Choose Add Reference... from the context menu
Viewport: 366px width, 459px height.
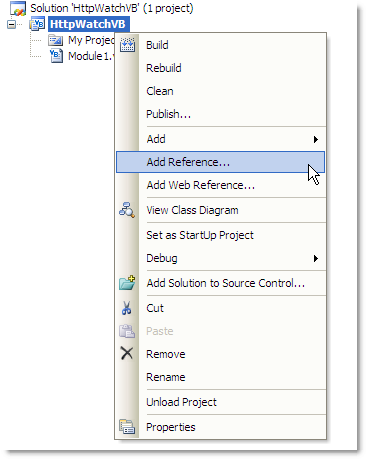tap(220, 162)
